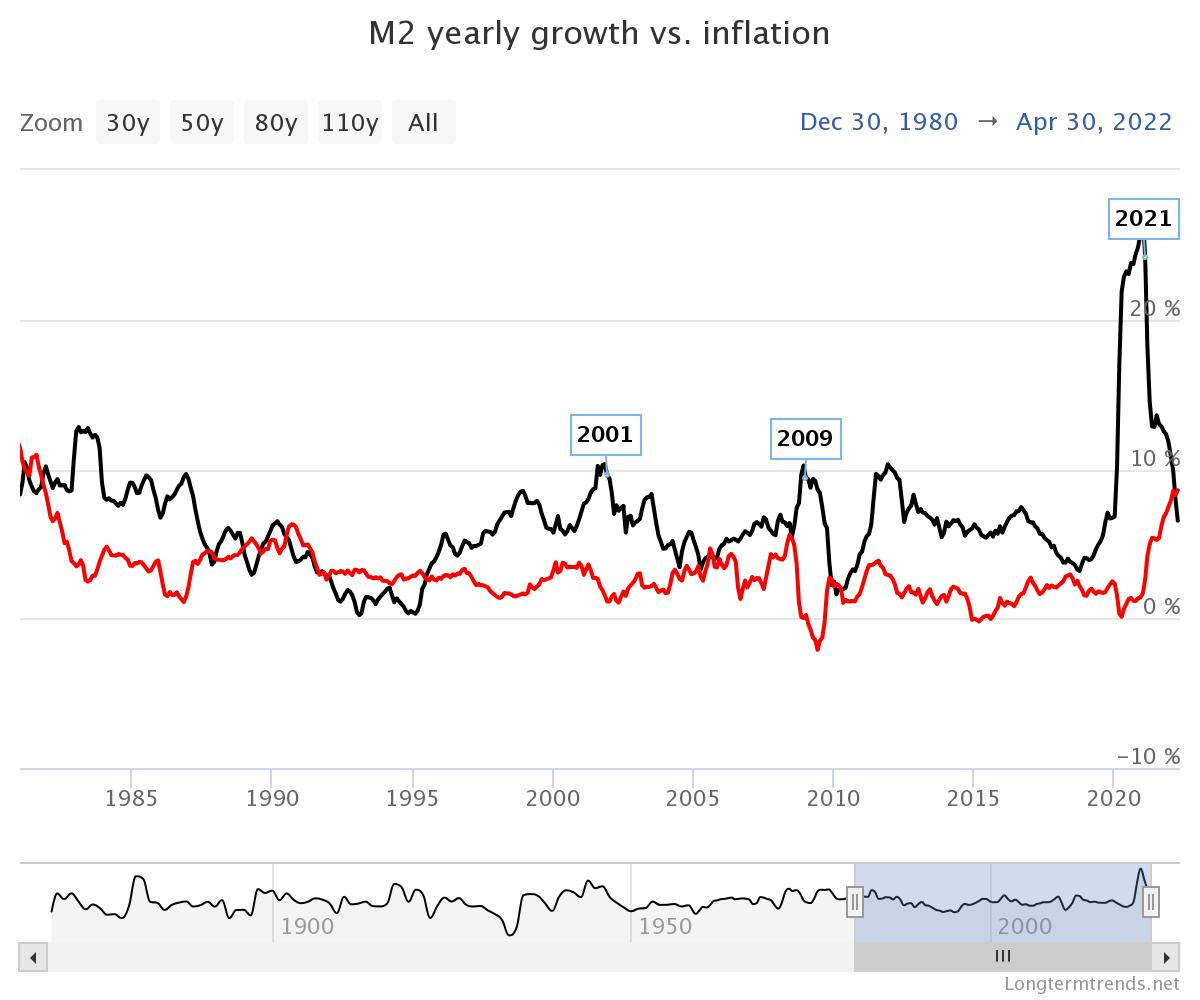The height and width of the screenshot is (1000, 1200).
Task: Click the left navigator range handle
Action: click(855, 902)
